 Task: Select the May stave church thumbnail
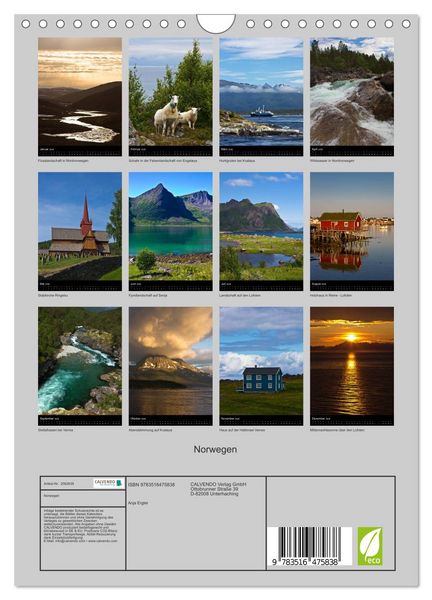coord(80,231)
